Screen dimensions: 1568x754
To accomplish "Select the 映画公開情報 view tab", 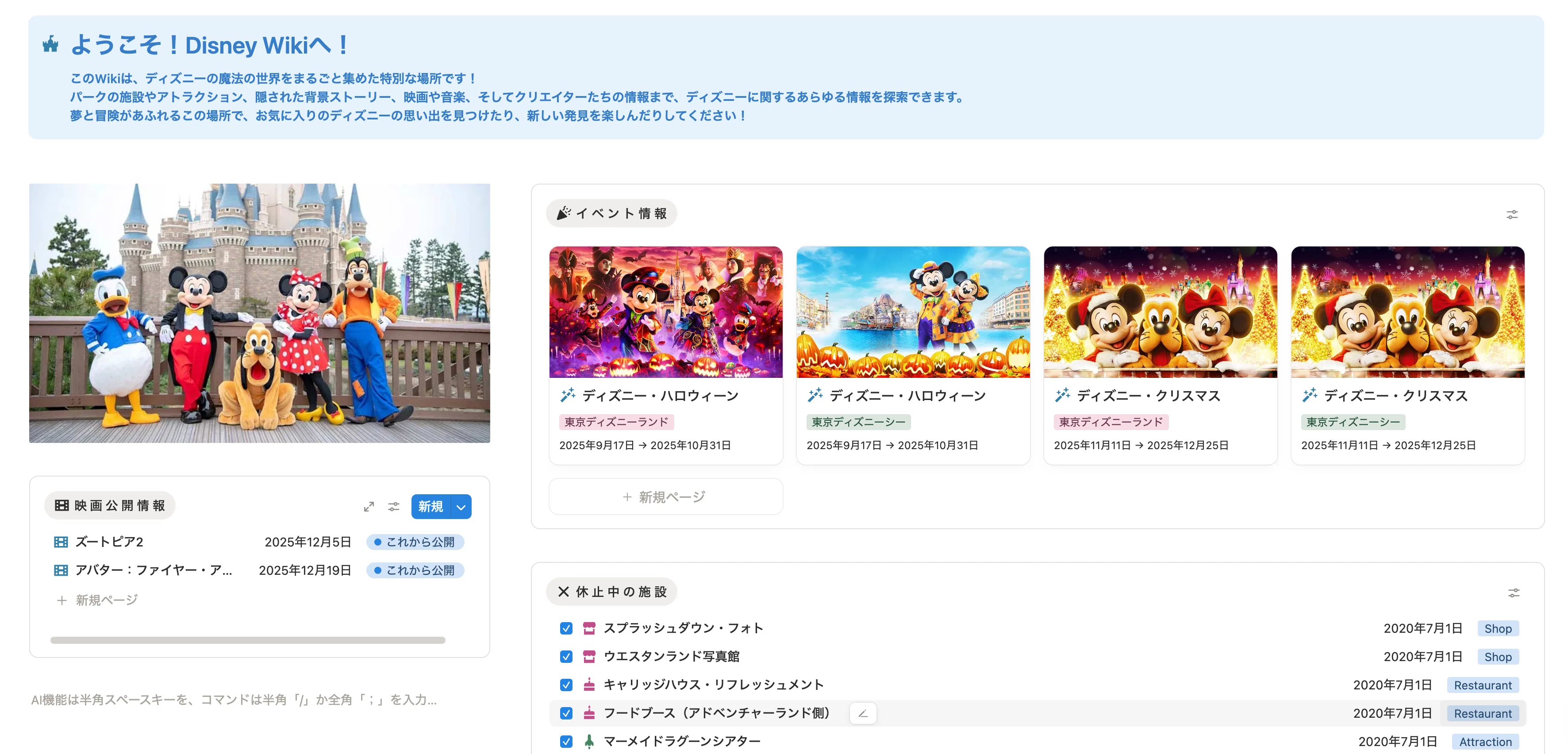I will click(110, 506).
